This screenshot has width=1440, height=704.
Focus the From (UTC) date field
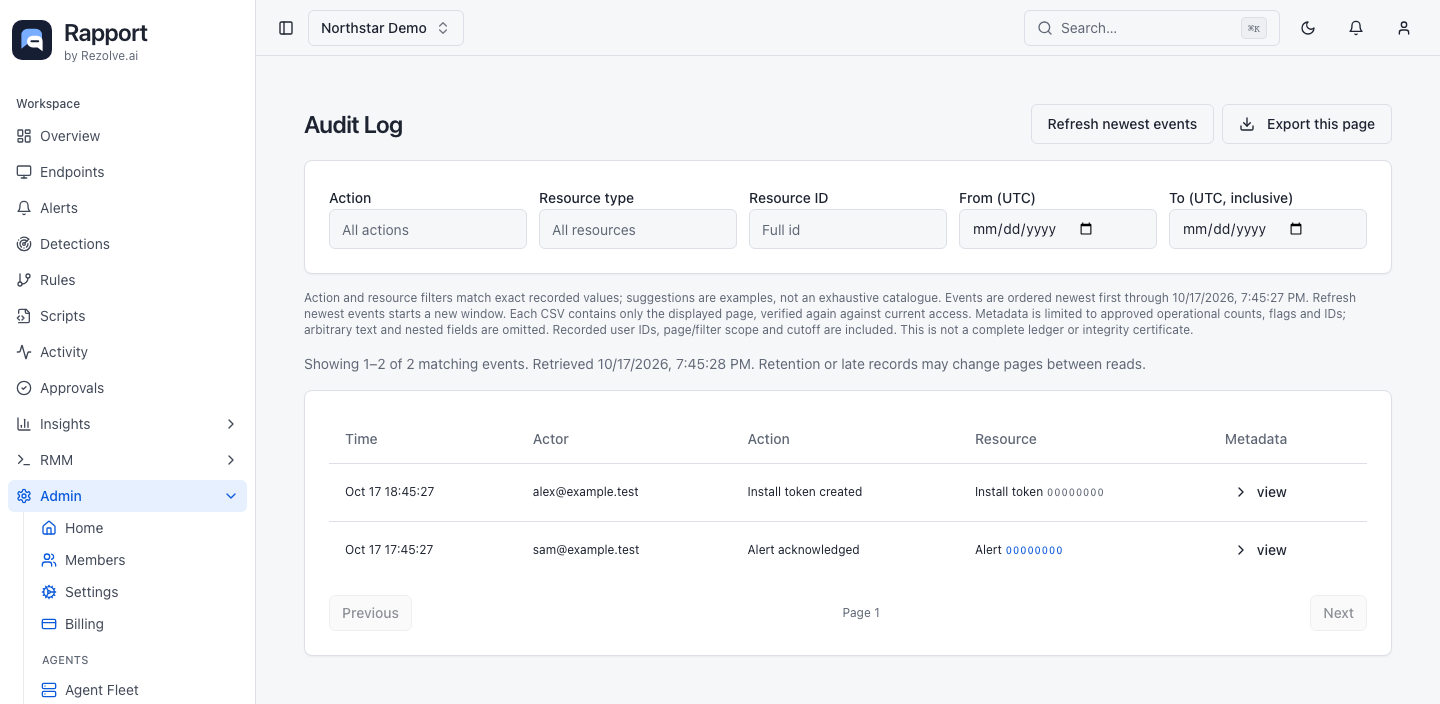tap(1058, 229)
